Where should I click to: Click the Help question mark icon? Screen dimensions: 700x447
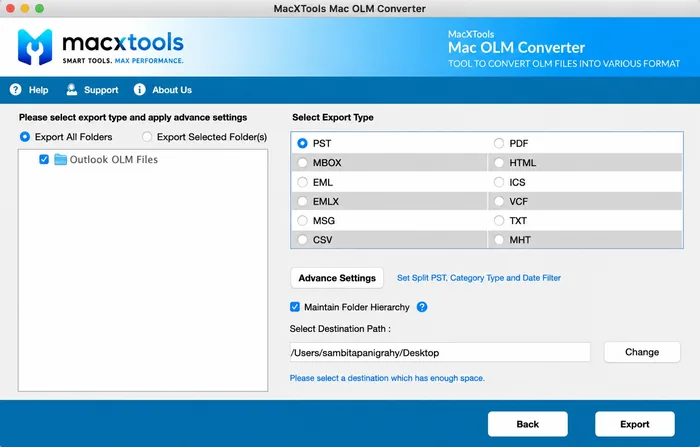(x=16, y=90)
